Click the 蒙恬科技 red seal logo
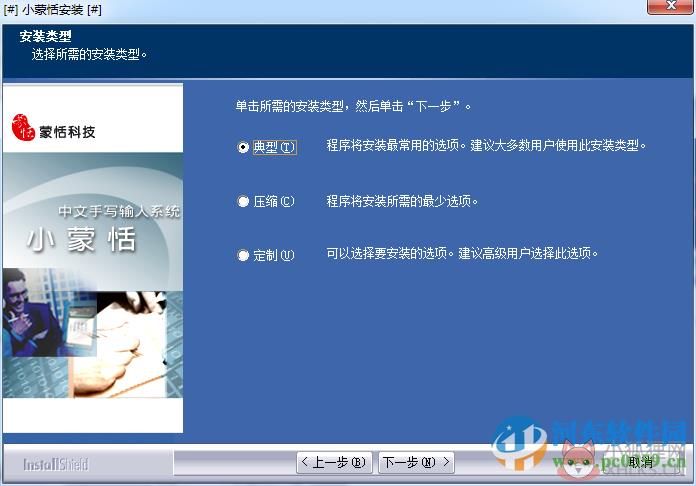Viewport: 696px width, 486px height. coord(23,127)
